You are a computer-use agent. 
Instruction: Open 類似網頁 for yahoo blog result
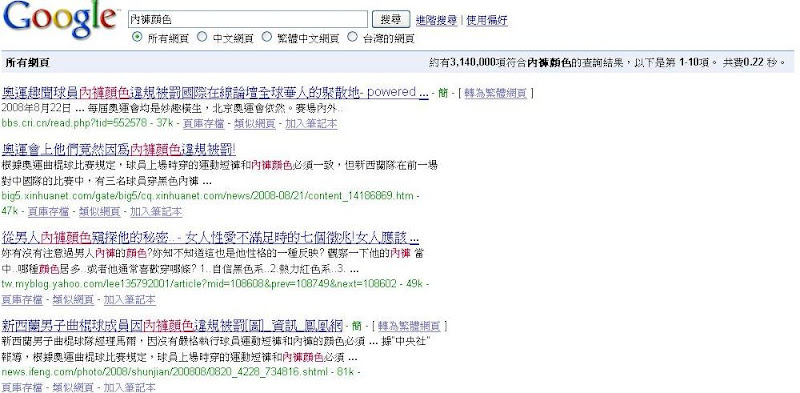click(x=73, y=300)
